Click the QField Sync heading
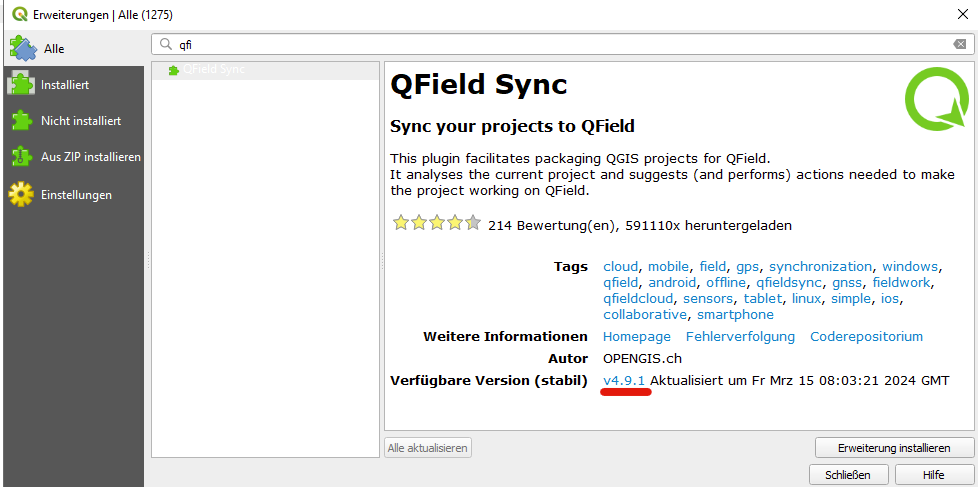This screenshot has height=487, width=978. coord(478,84)
